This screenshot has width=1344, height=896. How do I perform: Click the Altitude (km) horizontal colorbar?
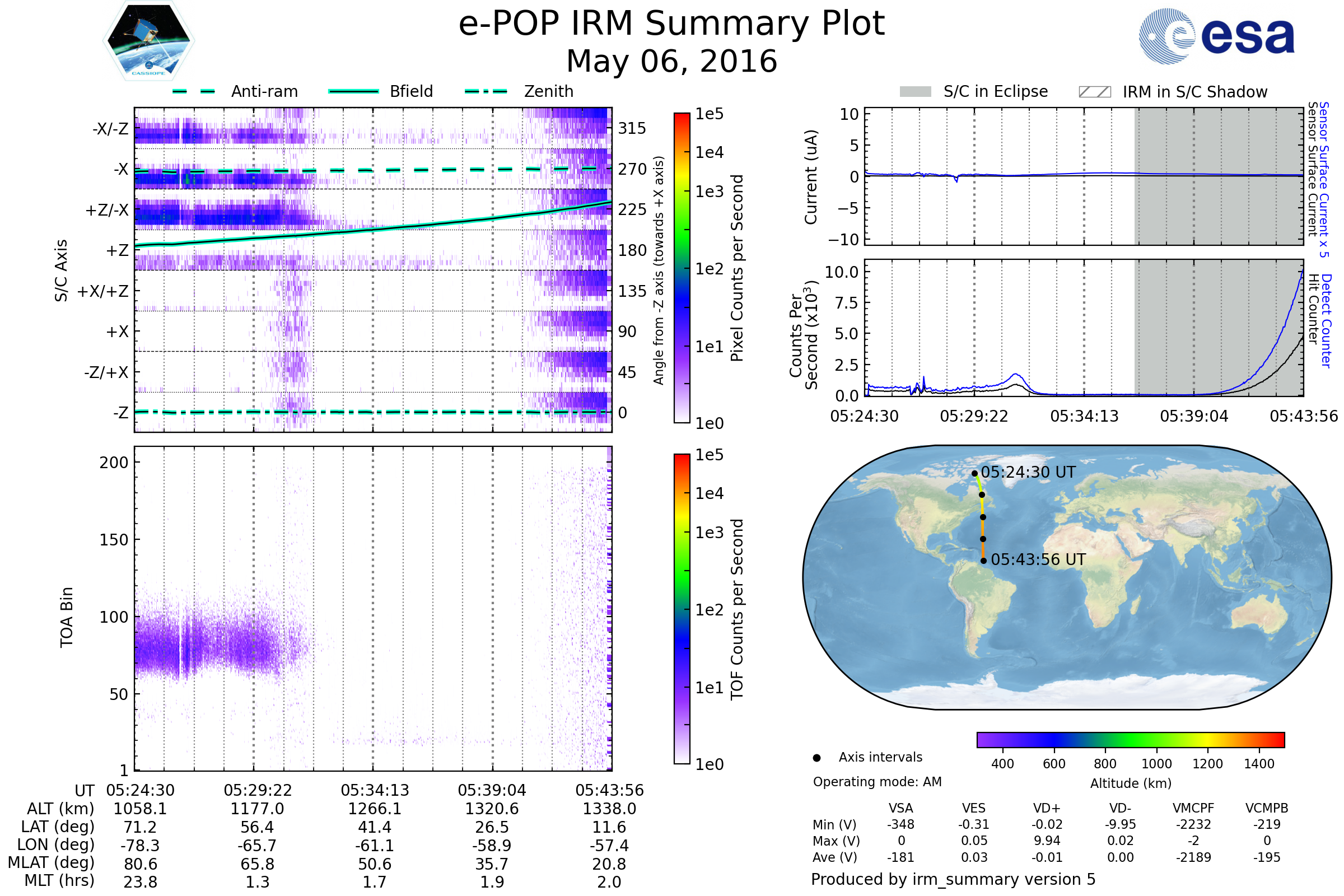1130,740
